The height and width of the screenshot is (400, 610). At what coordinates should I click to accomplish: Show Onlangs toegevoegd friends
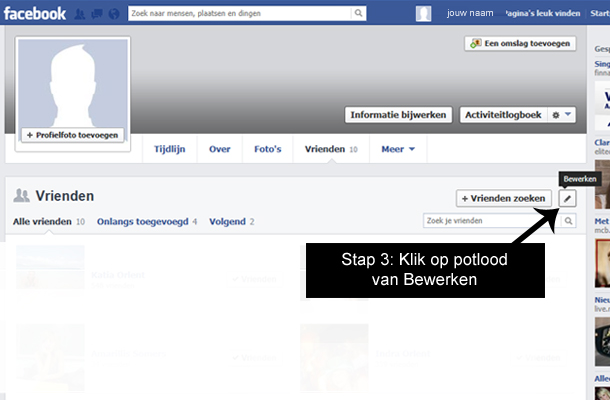147,222
